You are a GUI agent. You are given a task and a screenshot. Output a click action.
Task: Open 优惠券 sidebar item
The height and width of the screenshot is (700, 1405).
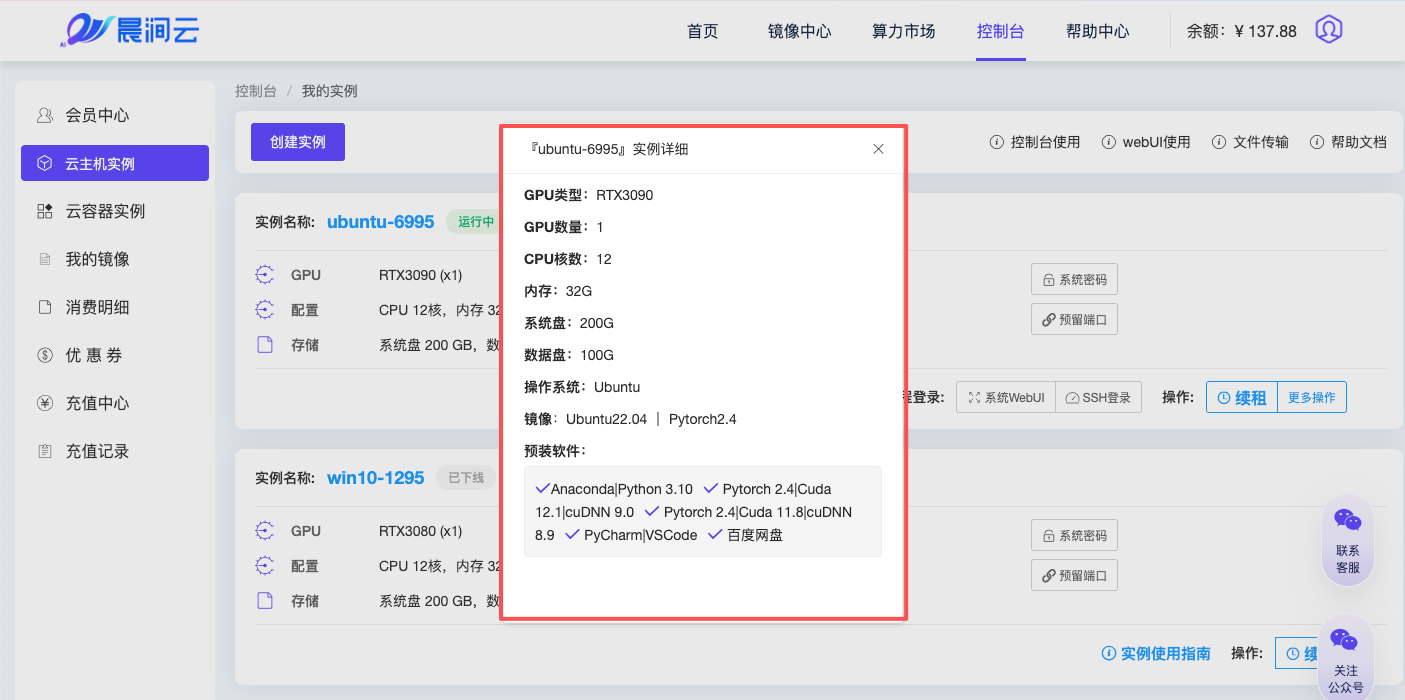click(x=93, y=355)
